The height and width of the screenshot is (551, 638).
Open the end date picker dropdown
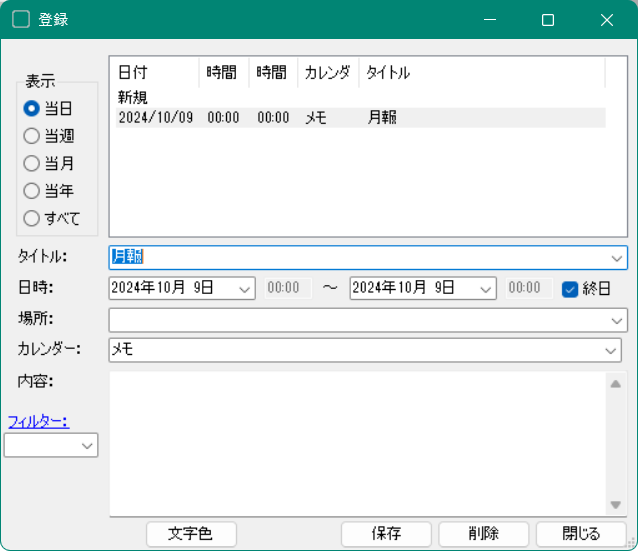pyautogui.click(x=485, y=288)
